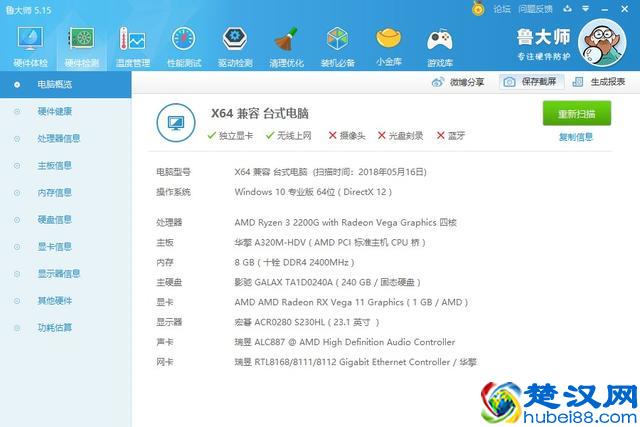Click the medal icon in title bar

(478, 8)
